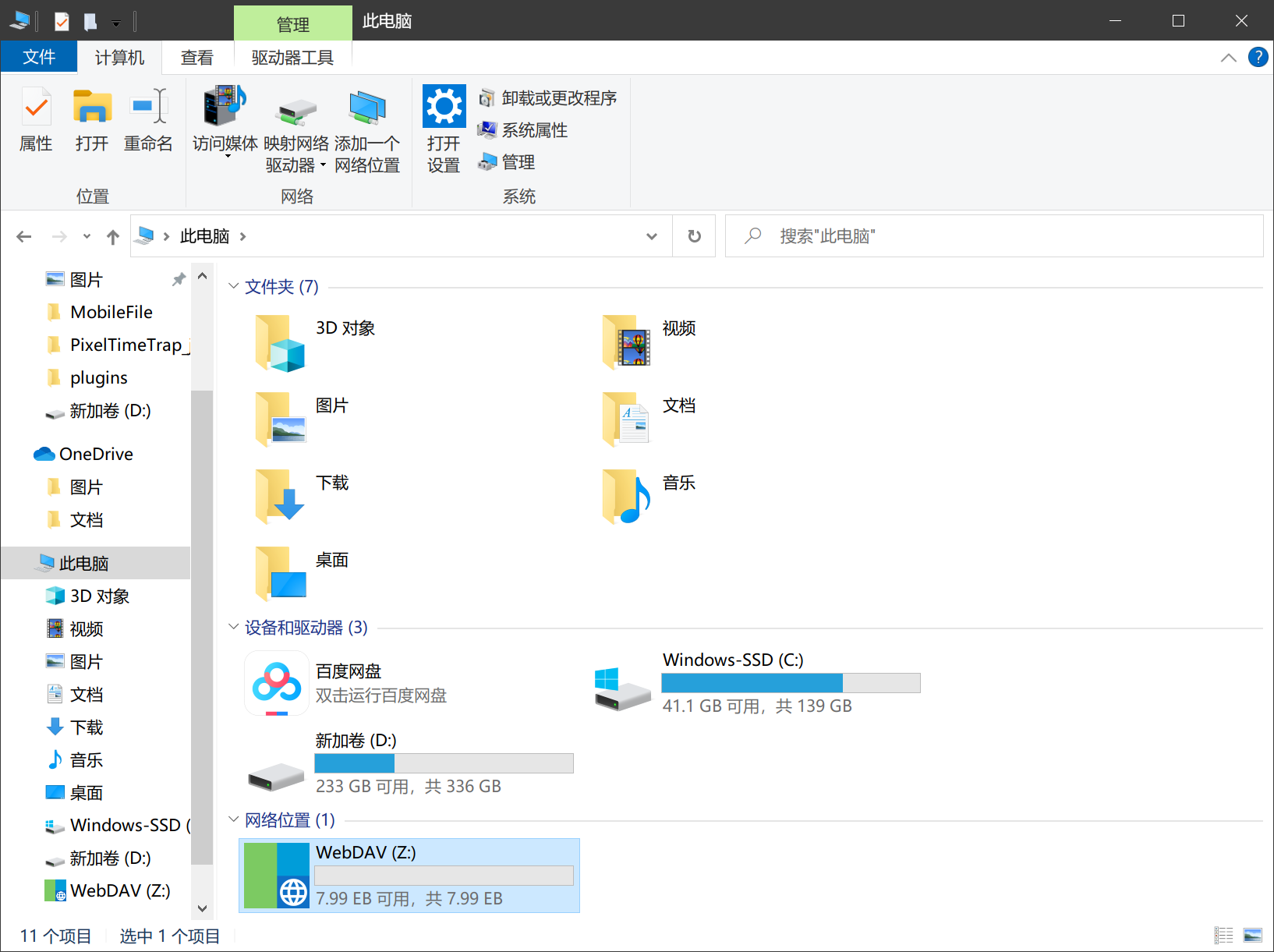
Task: Select OneDrive in navigation pane
Action: 96,454
